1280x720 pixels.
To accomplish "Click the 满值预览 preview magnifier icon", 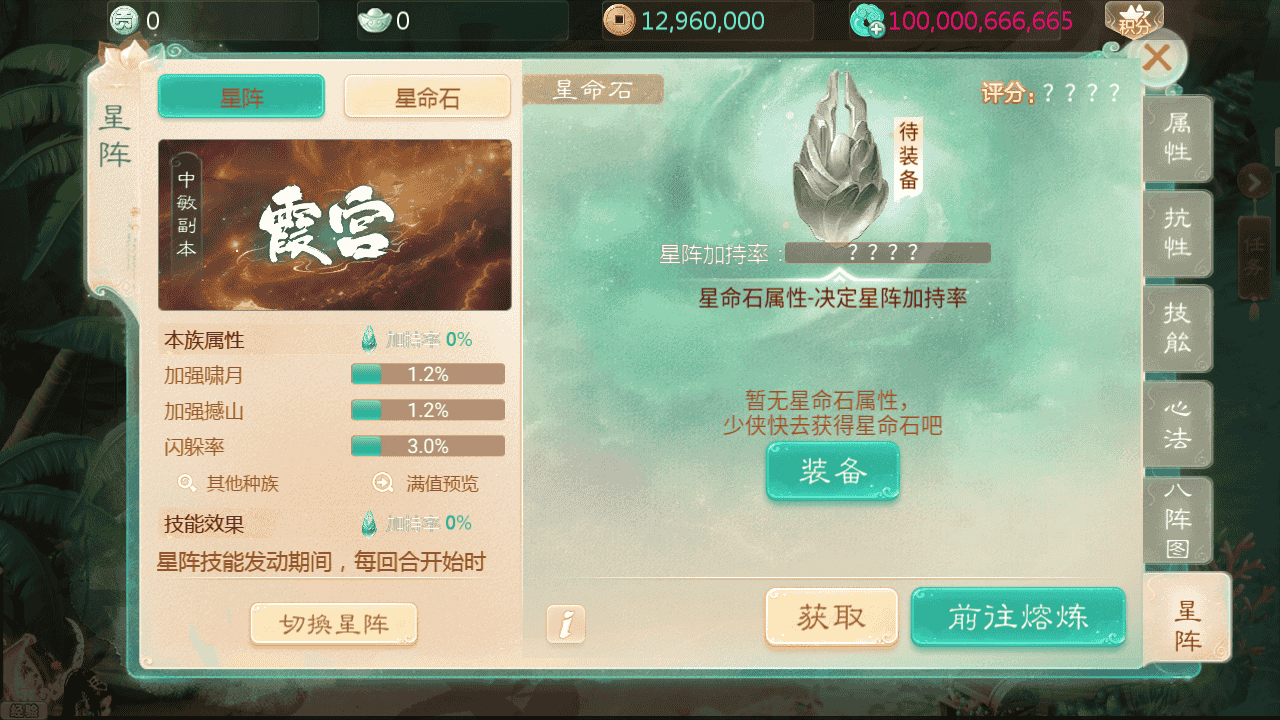I will [383, 483].
